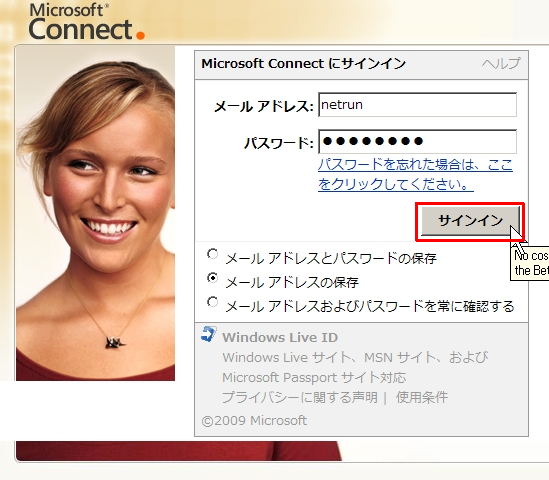Click the tooltip near the sign-in button
This screenshot has height=480, width=549.
coord(530,263)
